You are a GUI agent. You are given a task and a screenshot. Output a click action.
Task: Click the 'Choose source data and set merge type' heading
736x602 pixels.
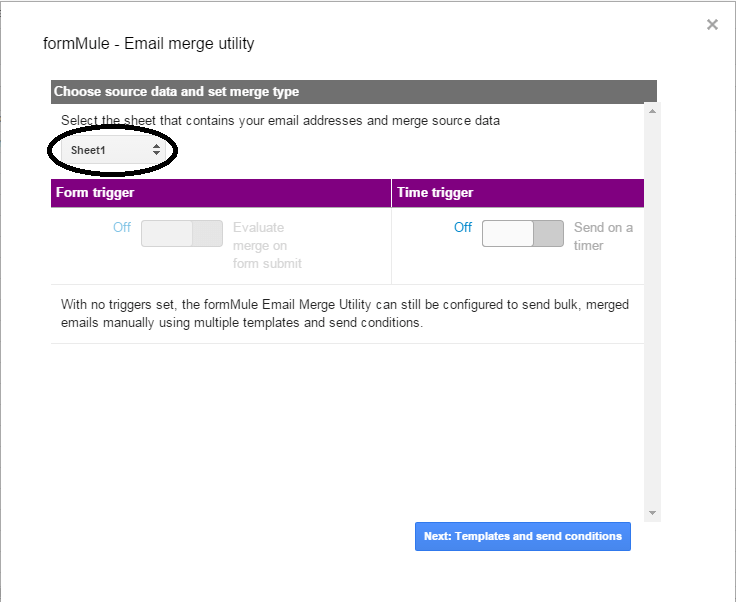coord(176,91)
